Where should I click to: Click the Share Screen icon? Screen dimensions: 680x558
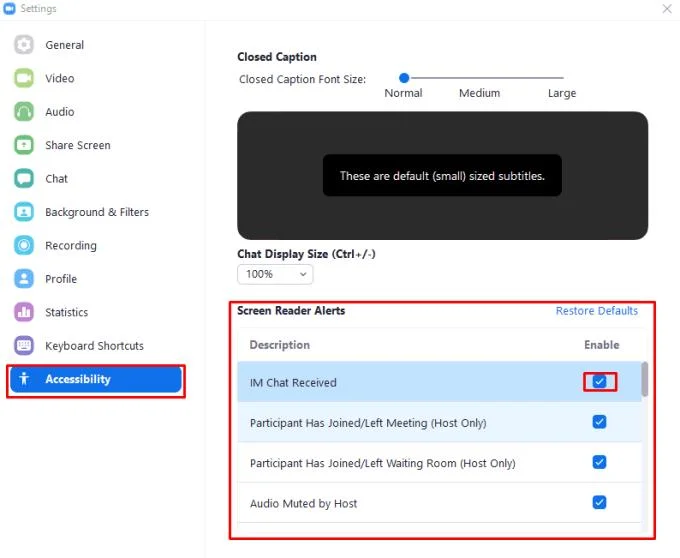click(24, 145)
